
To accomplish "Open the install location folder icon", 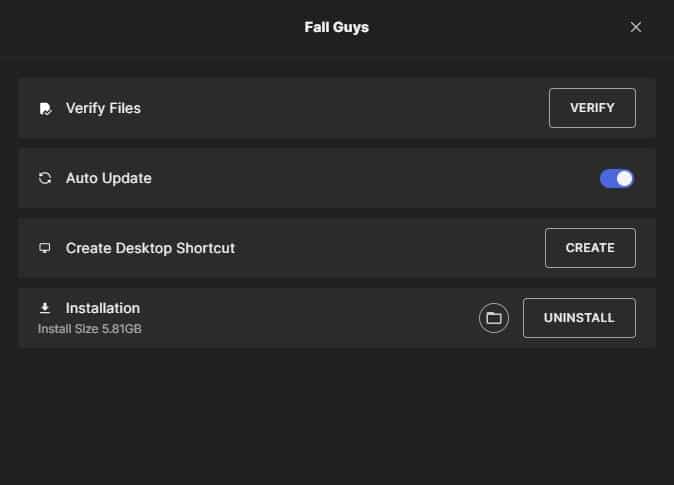I will [x=493, y=318].
